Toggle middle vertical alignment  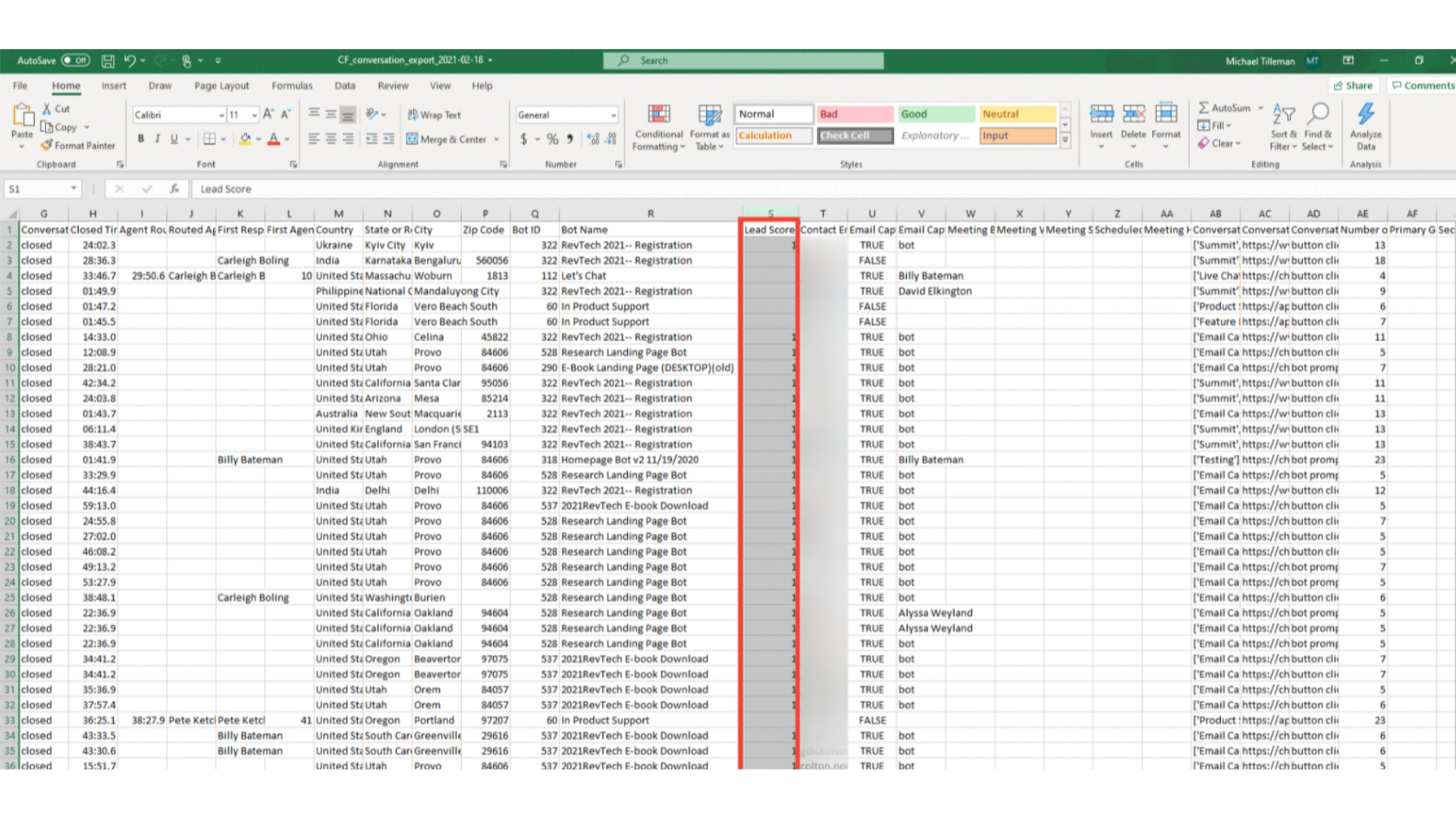click(x=331, y=114)
